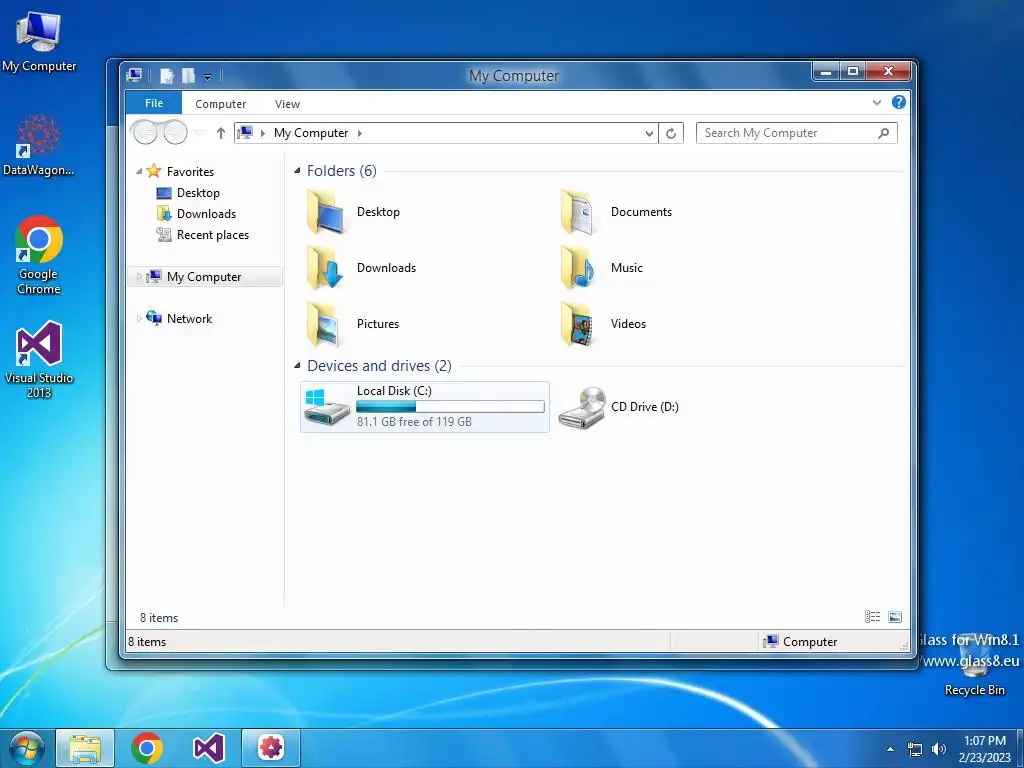Click the search magnifier icon
Image resolution: width=1024 pixels, height=768 pixels.
coord(884,133)
